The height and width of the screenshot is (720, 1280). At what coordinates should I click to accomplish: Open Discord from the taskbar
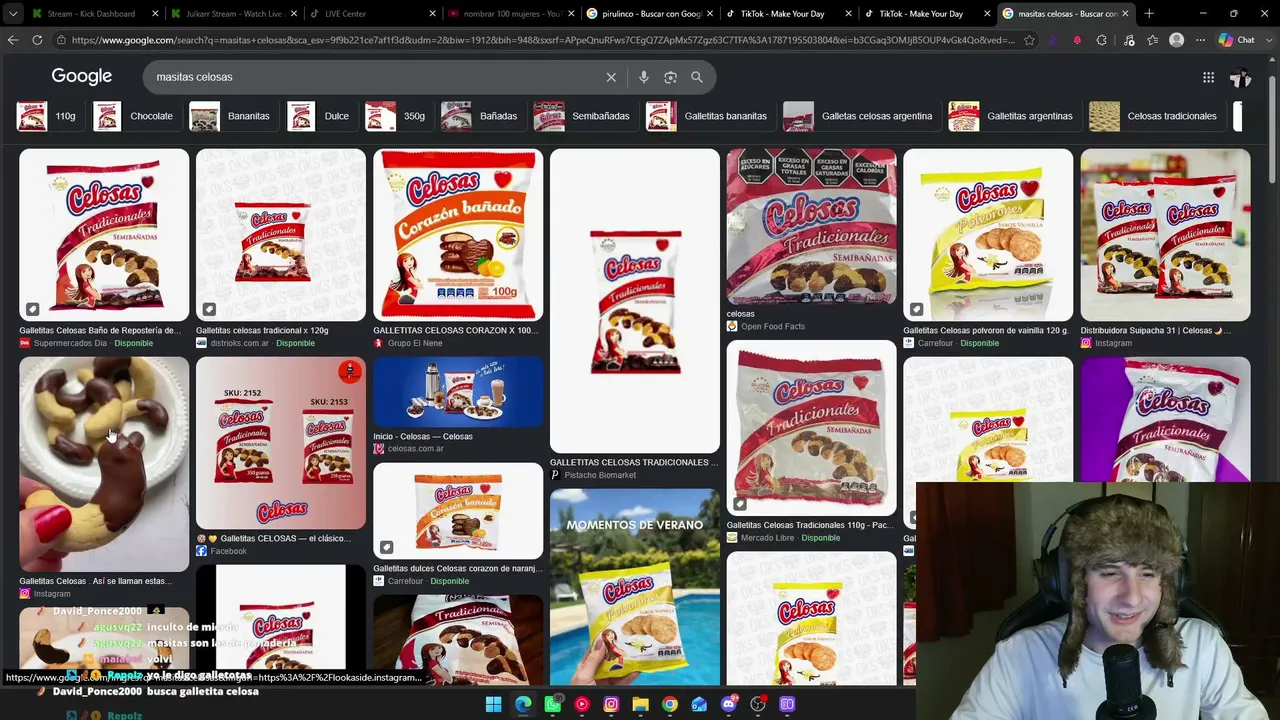coord(729,704)
